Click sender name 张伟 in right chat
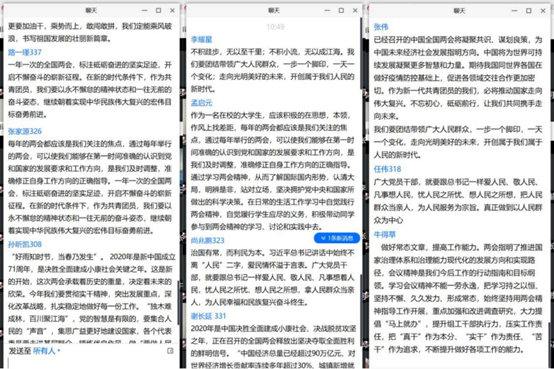Screen dimensions: 554x369 tap(381, 27)
